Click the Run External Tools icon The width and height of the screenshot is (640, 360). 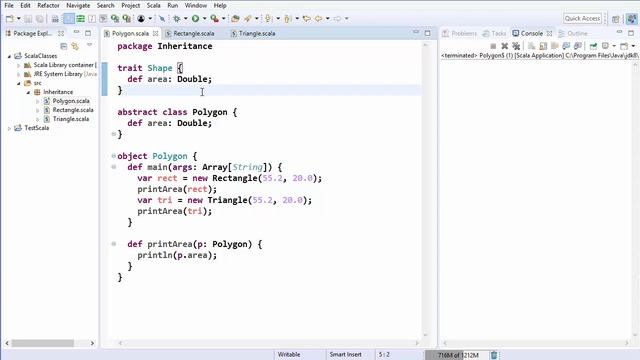tap(214, 18)
